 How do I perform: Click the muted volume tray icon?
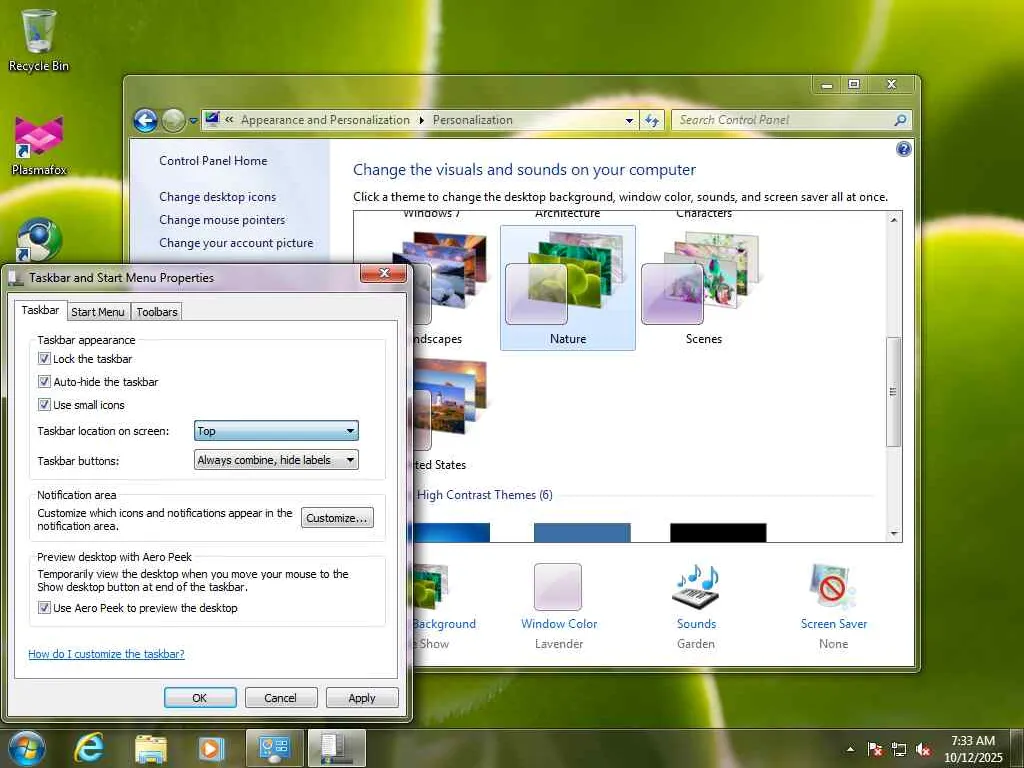point(923,749)
